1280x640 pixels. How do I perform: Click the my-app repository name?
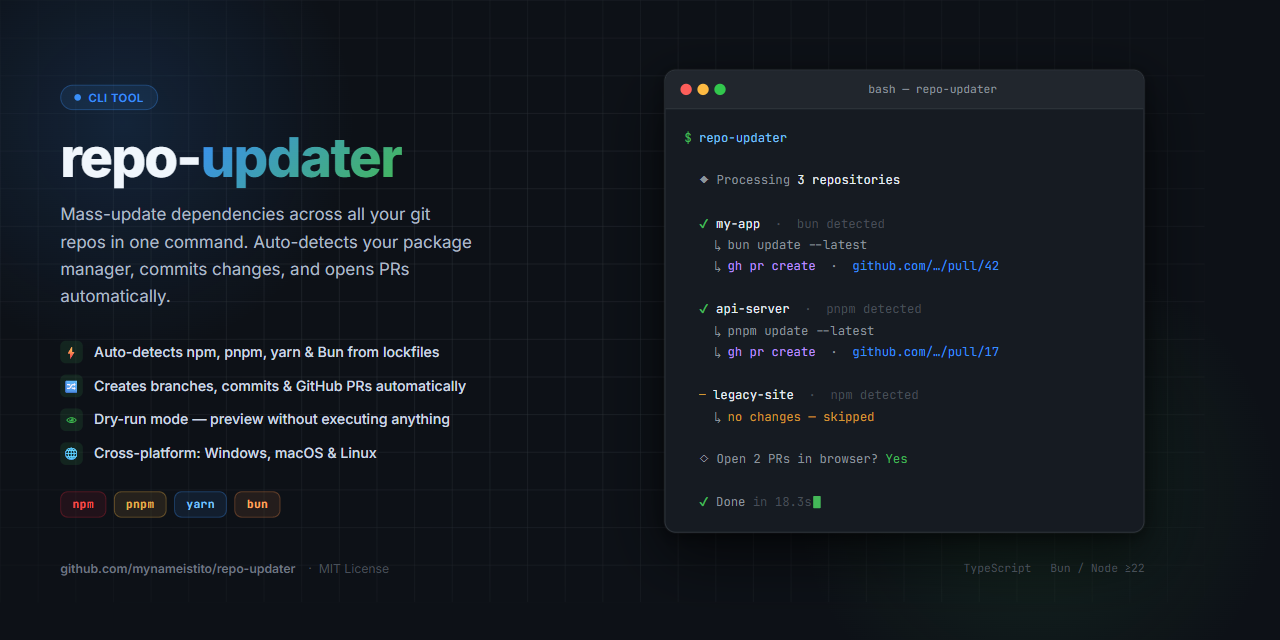point(738,224)
